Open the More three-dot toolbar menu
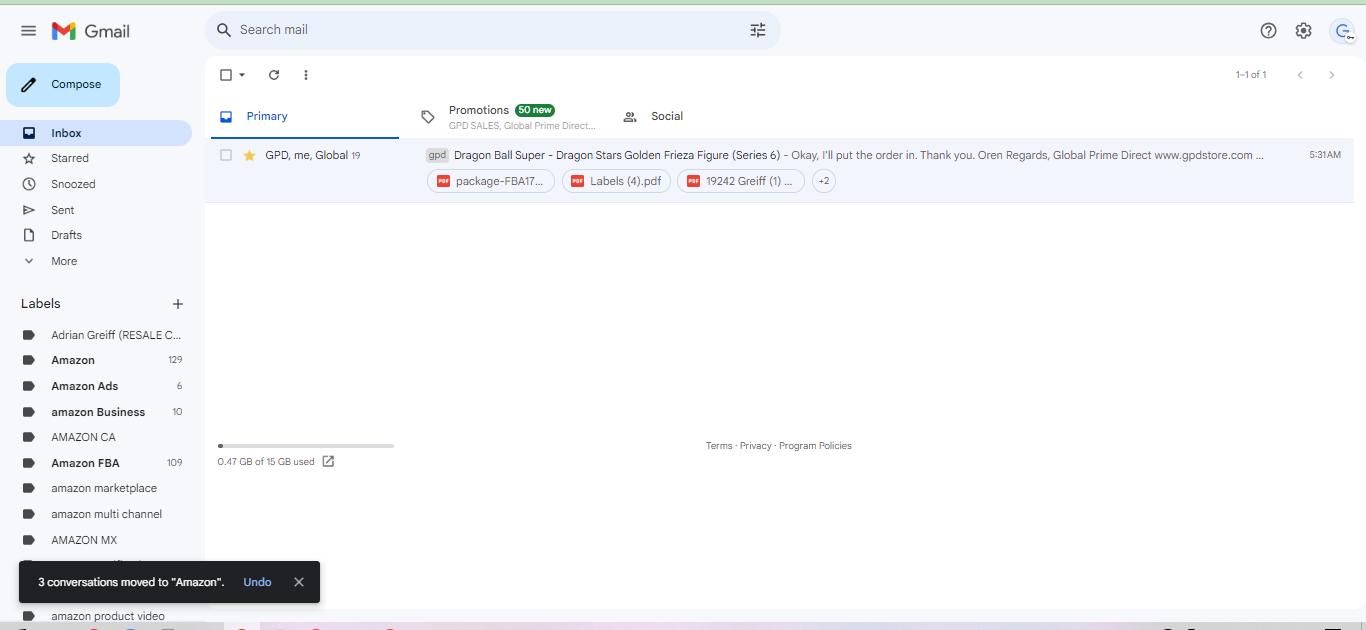The width and height of the screenshot is (1366, 630). 306,75
